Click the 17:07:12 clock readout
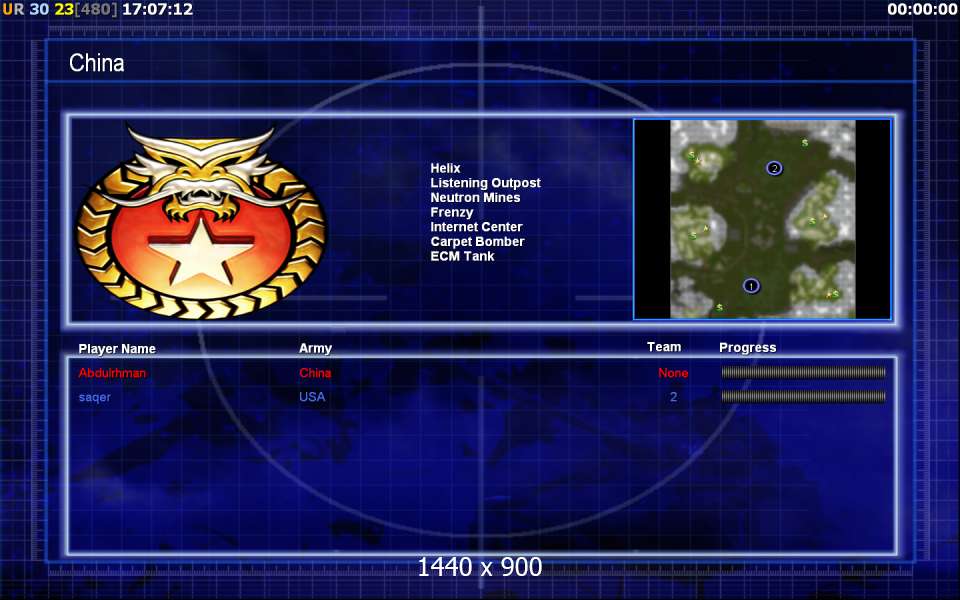 pyautogui.click(x=157, y=9)
